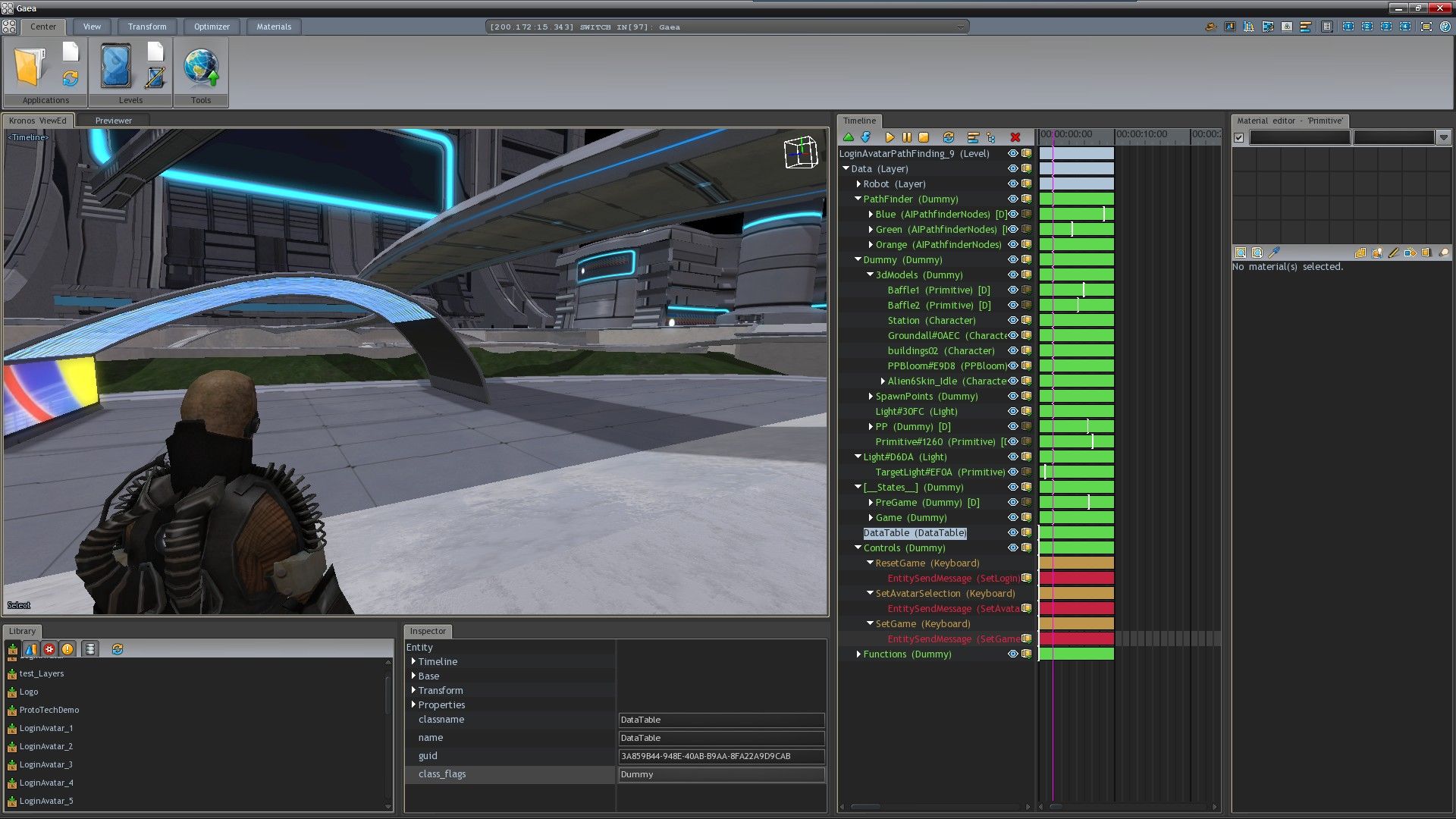1456x819 pixels.
Task: Click the red X delete icon in the timeline
Action: 1015,137
